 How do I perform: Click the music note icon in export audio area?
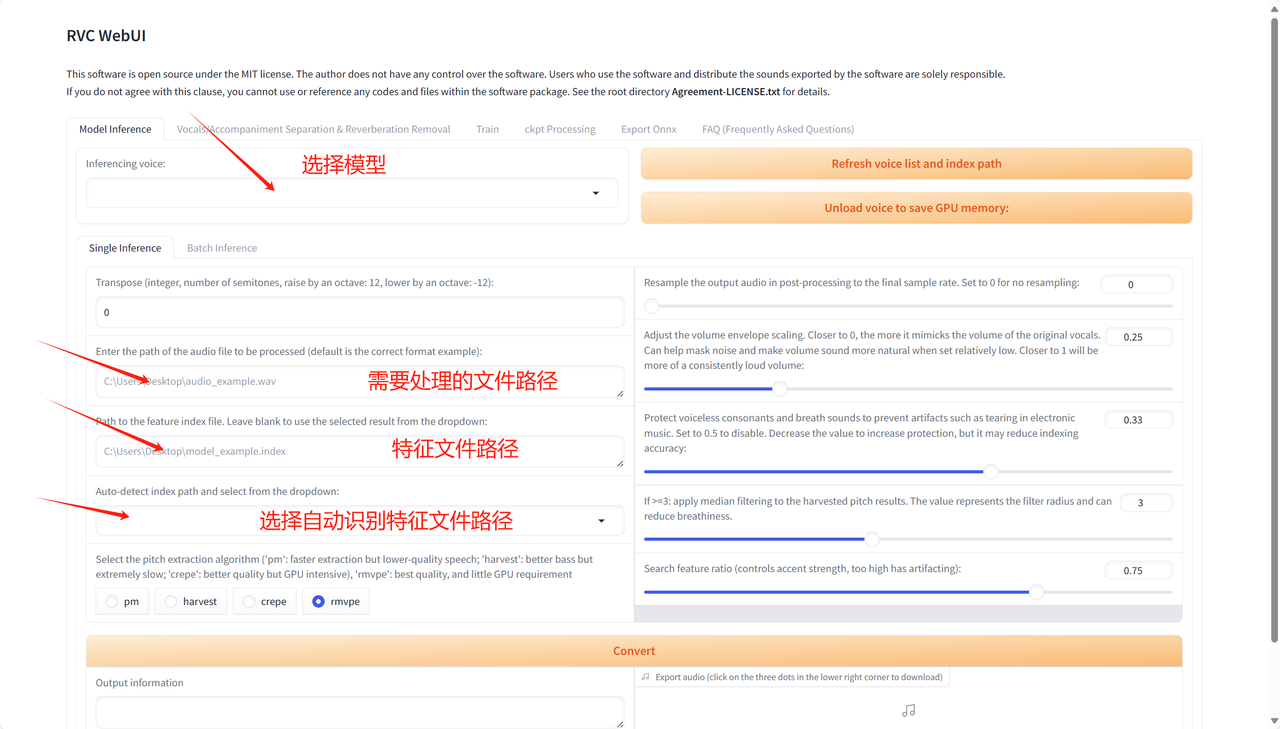pyautogui.click(x=908, y=711)
